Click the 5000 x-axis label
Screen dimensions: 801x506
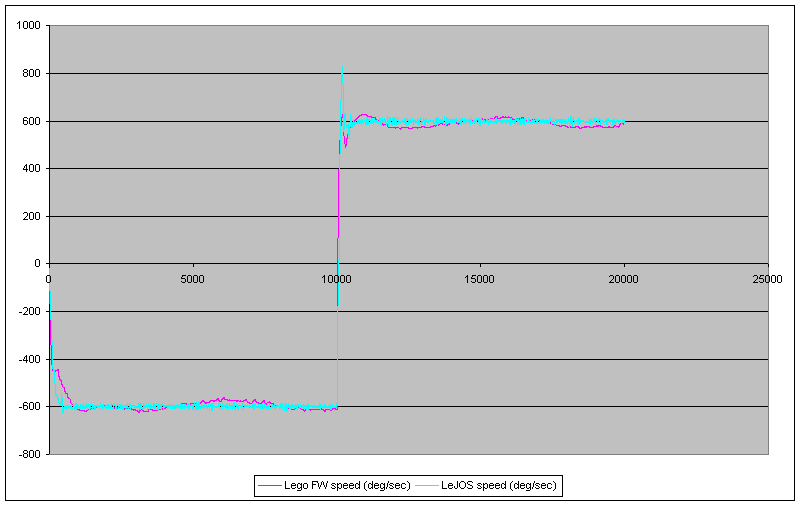click(x=193, y=279)
